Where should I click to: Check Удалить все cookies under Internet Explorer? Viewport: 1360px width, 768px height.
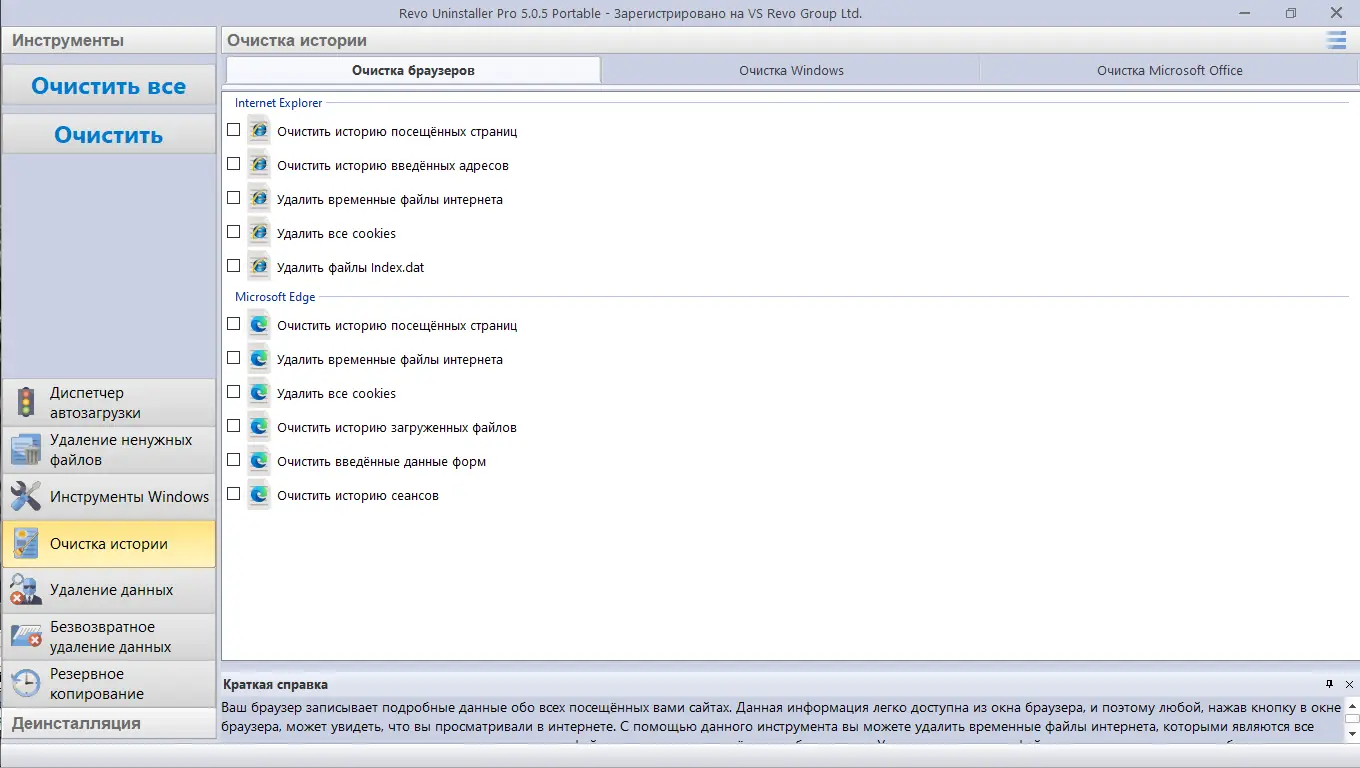[x=233, y=231]
